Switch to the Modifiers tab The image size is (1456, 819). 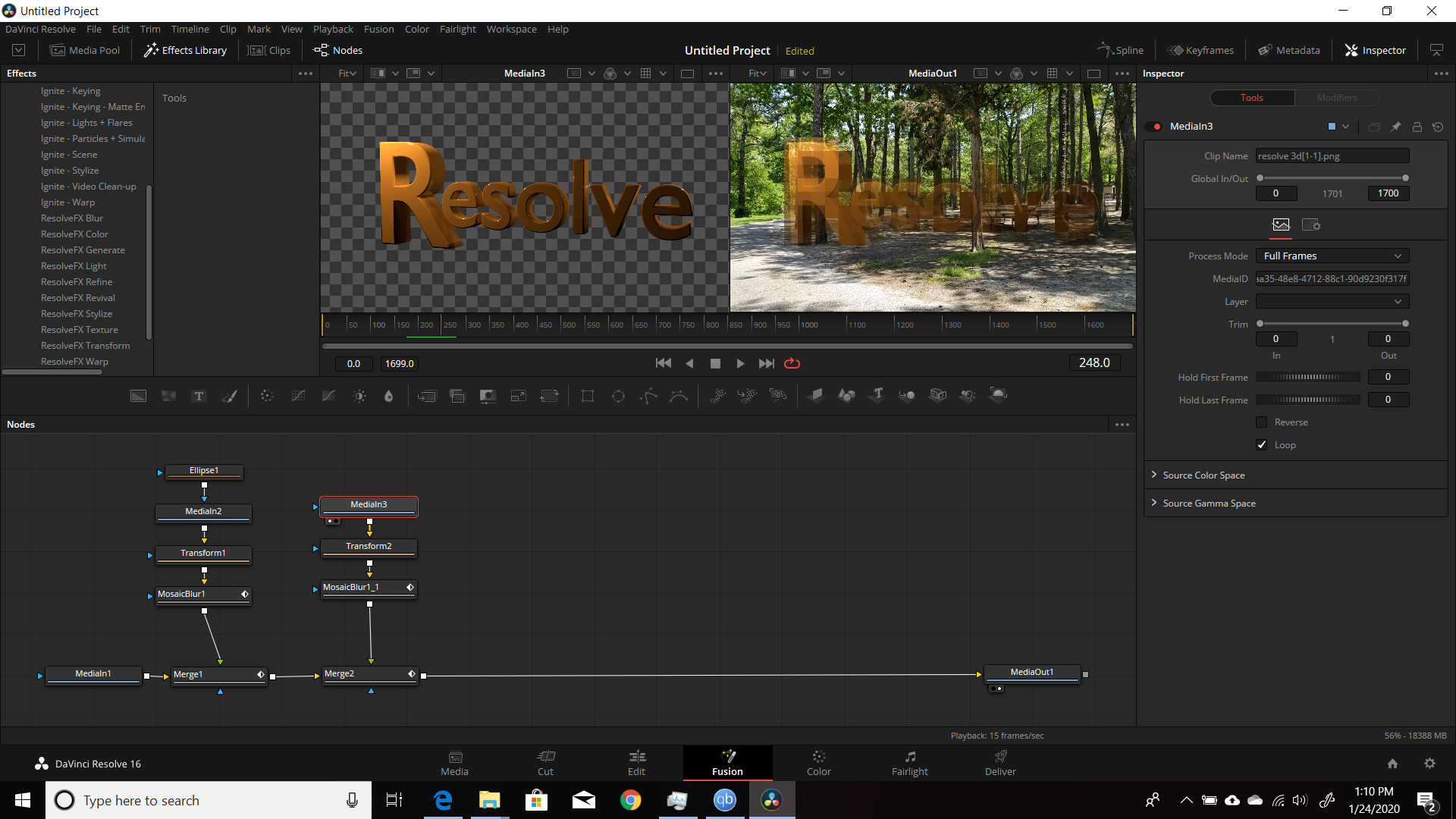pyautogui.click(x=1337, y=98)
